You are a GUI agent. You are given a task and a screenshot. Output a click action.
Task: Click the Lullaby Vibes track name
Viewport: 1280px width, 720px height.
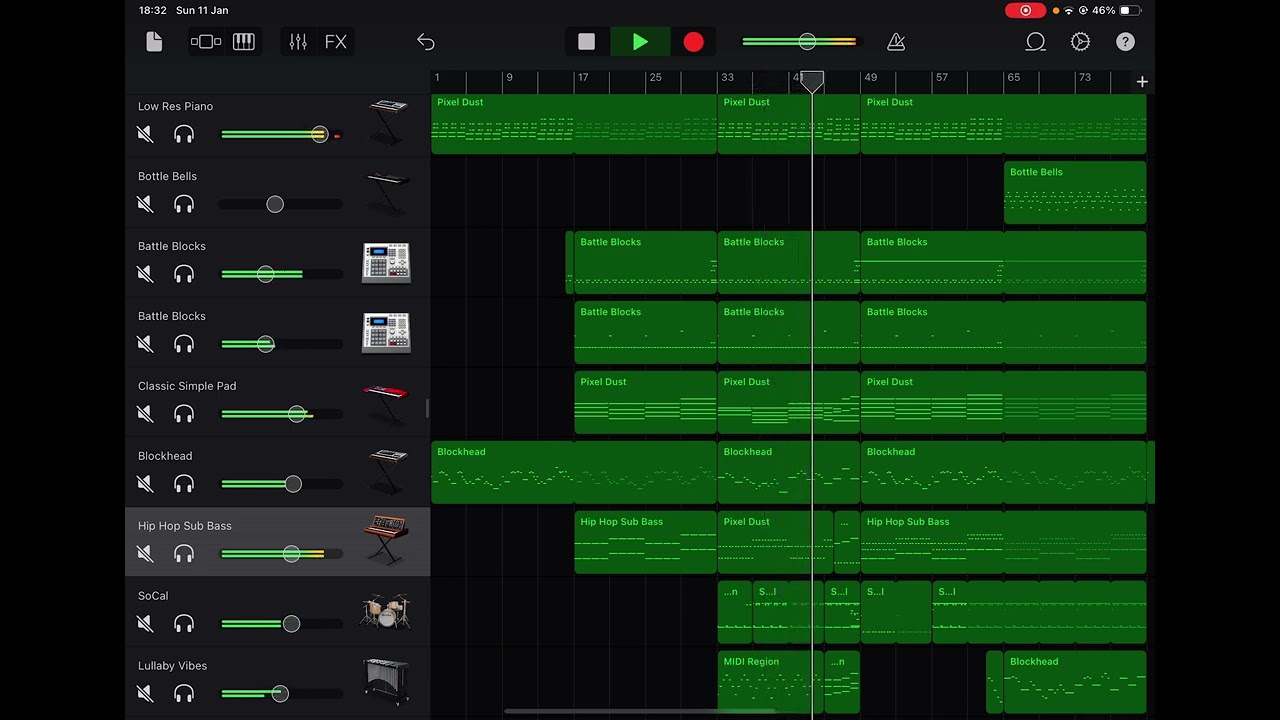[x=172, y=666]
